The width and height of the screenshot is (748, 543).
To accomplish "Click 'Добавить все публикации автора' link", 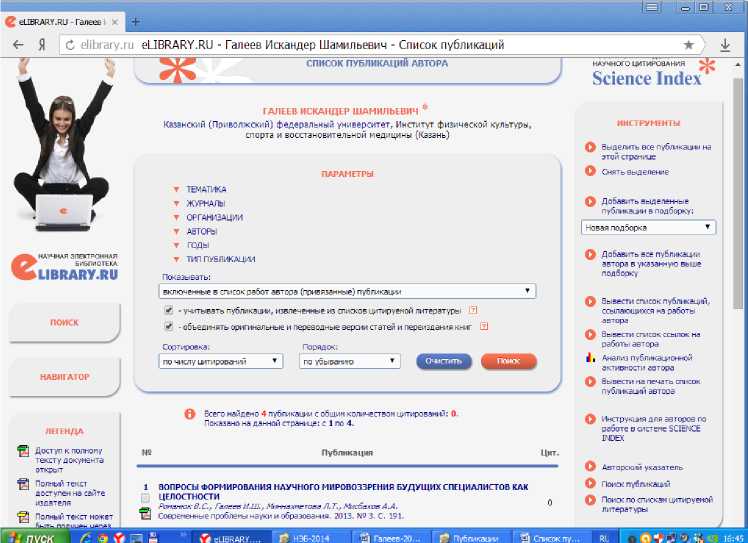I will tap(651, 263).
